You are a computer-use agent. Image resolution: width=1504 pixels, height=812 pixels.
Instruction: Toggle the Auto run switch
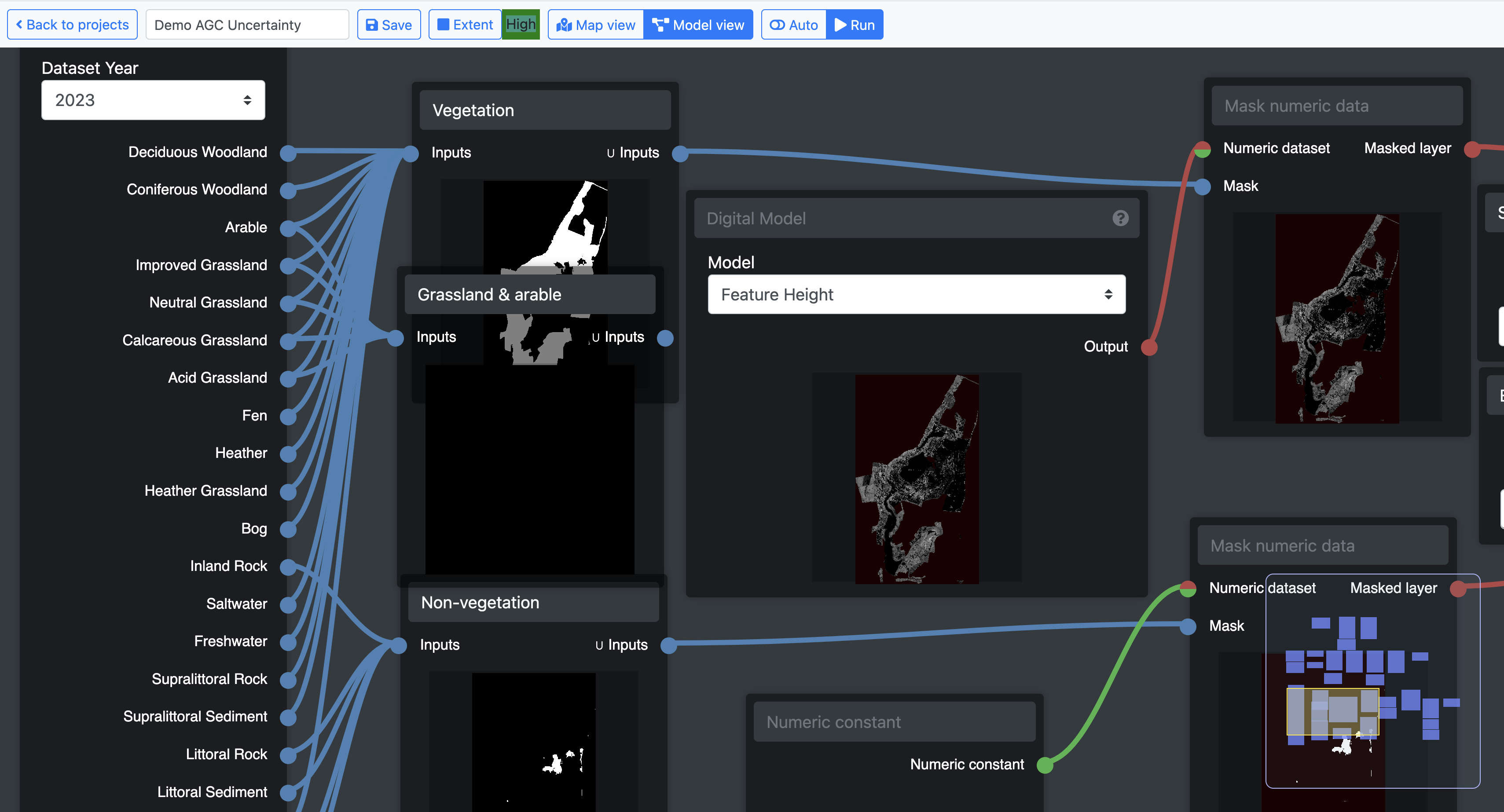click(793, 25)
